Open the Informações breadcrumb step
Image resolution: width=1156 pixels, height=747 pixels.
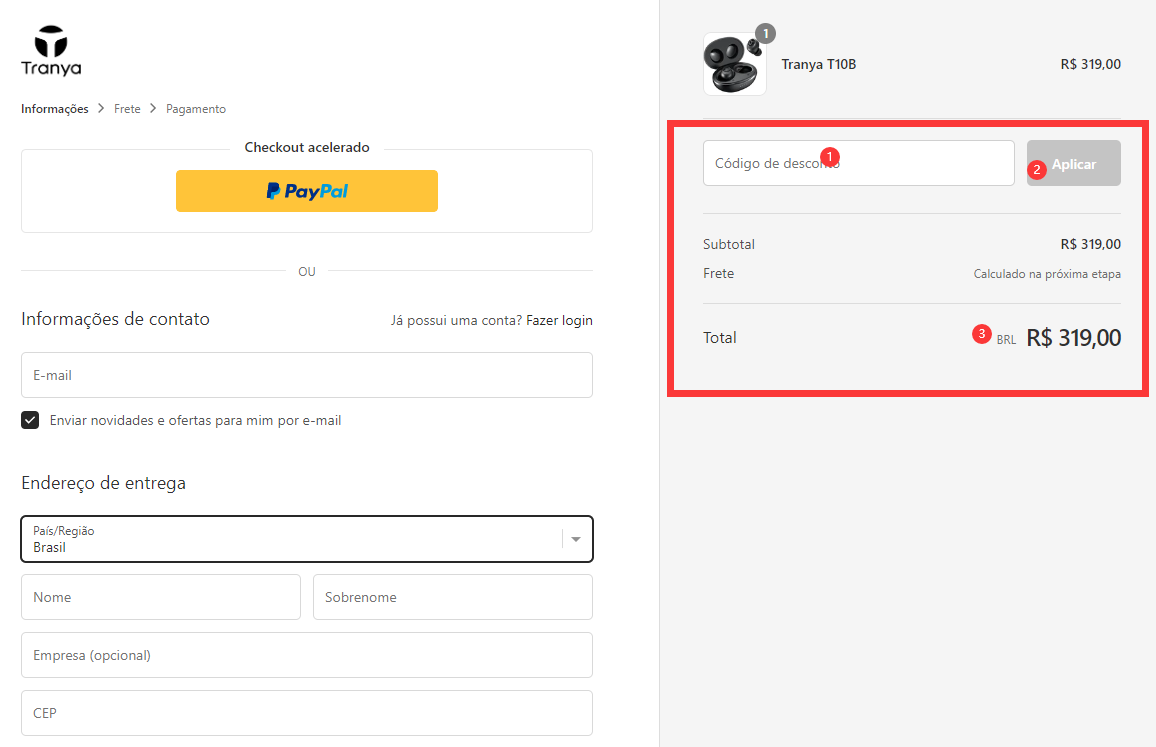click(x=55, y=109)
